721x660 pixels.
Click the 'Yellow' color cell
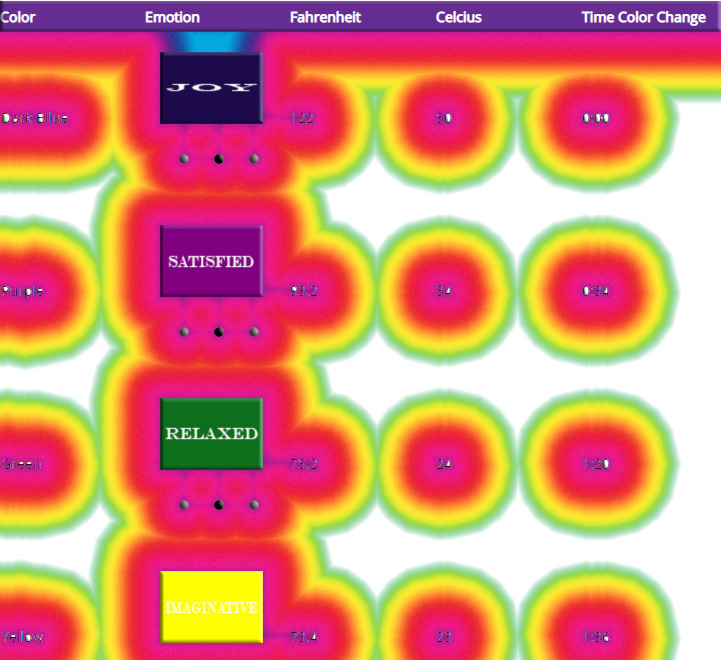click(22, 637)
